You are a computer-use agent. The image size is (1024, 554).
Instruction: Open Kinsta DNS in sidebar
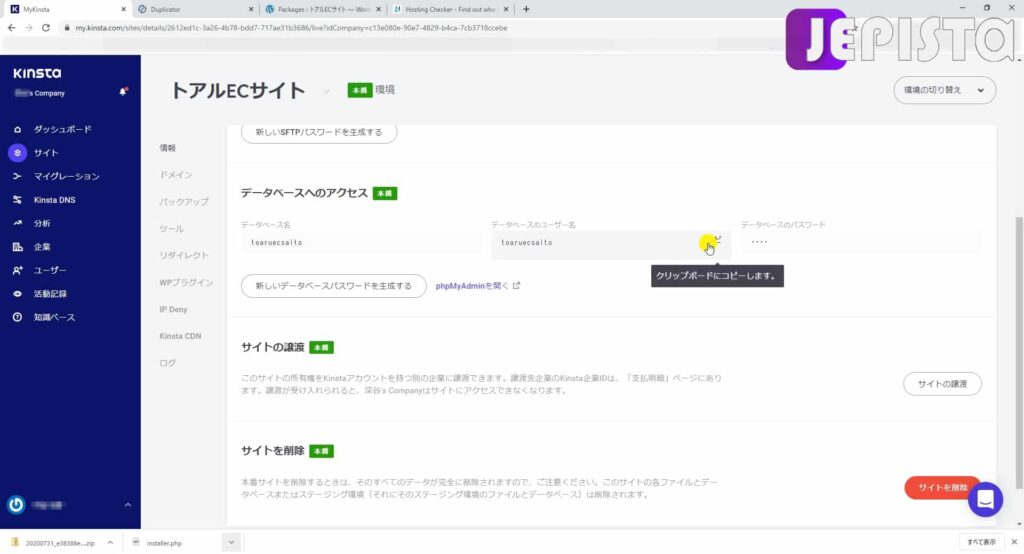click(x=54, y=200)
